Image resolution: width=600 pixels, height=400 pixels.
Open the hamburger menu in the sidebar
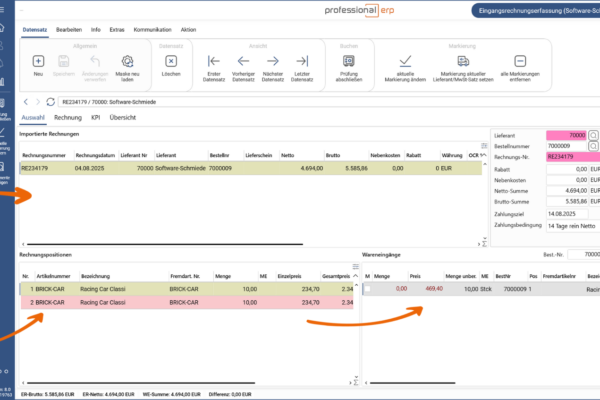coord(2,9)
